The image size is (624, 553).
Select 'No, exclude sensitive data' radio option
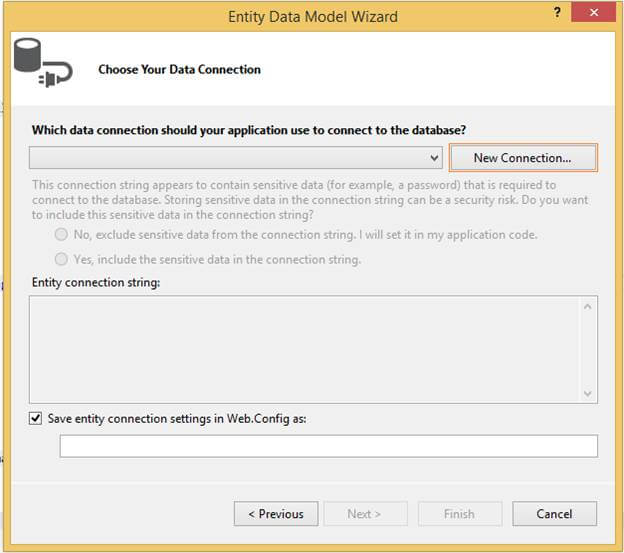(62, 235)
